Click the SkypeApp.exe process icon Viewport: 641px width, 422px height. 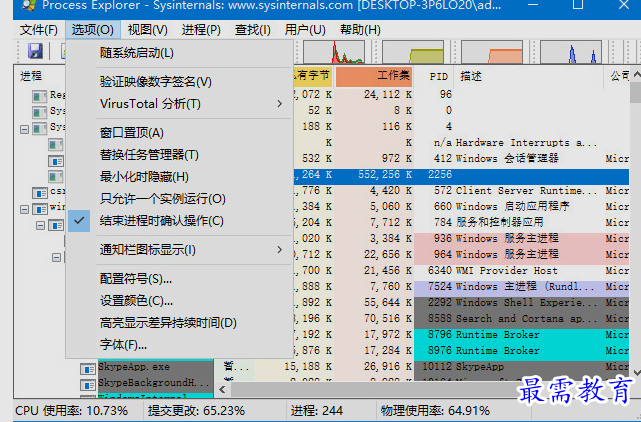click(87, 369)
